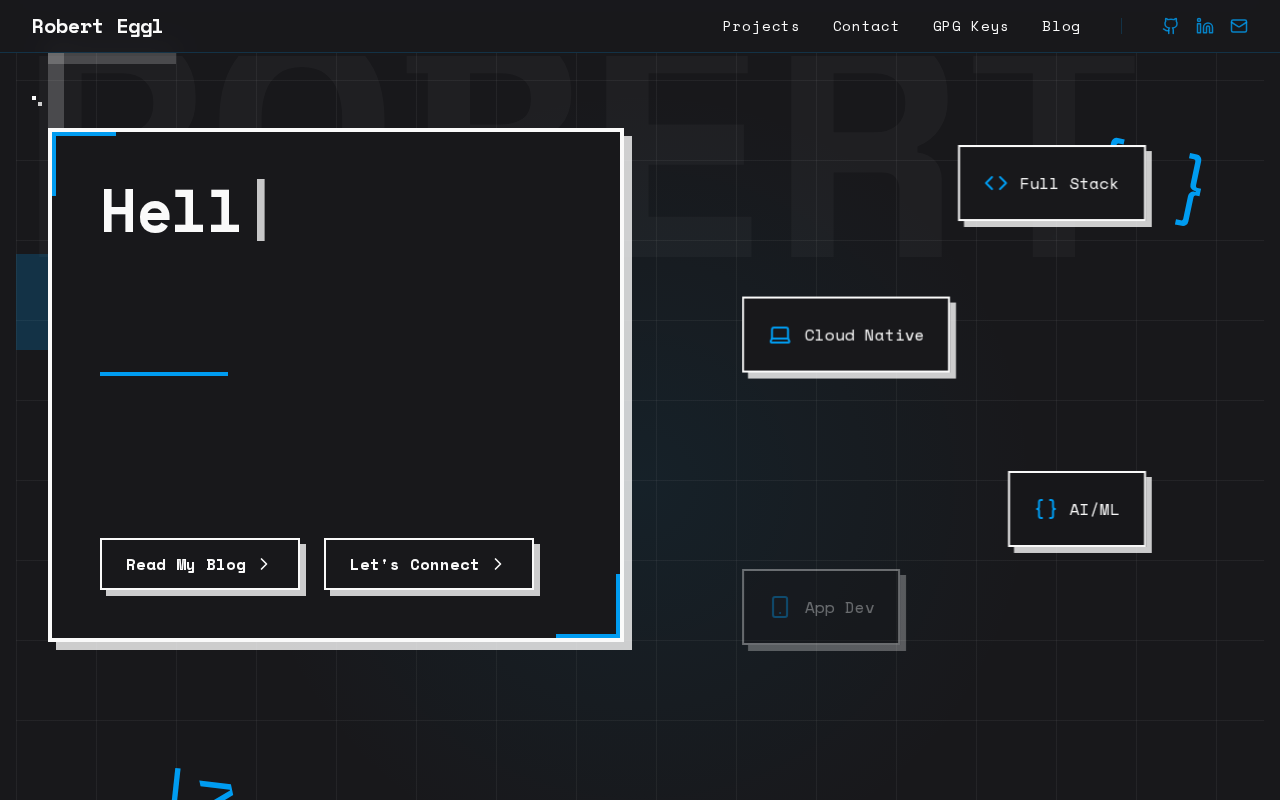This screenshot has height=800, width=1280.
Task: Select the AI/ML skill badge
Action: (1077, 509)
